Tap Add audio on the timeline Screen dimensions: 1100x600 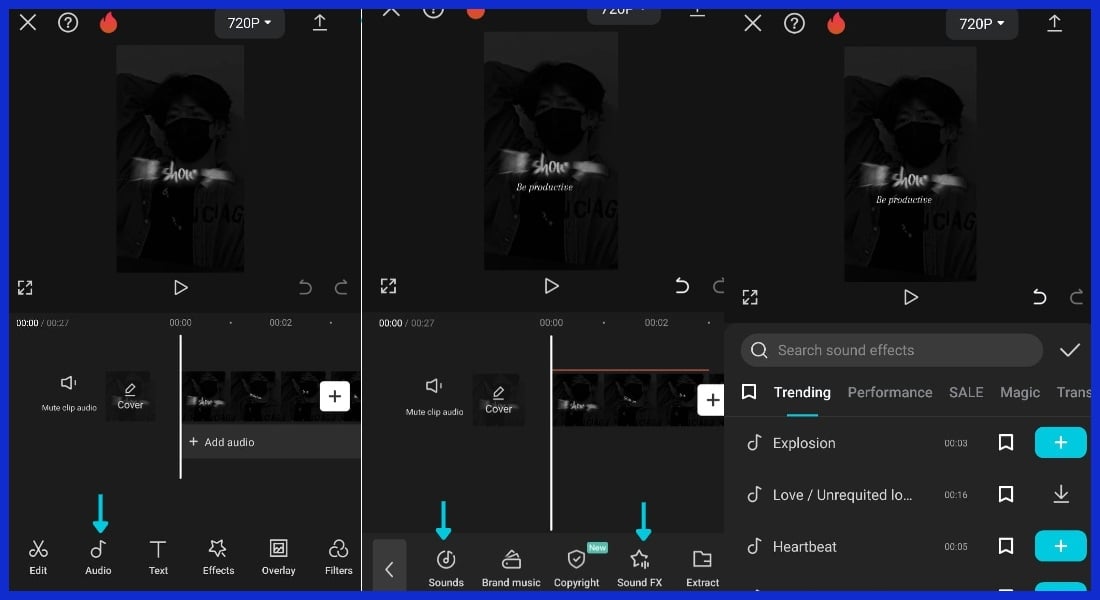pos(230,441)
